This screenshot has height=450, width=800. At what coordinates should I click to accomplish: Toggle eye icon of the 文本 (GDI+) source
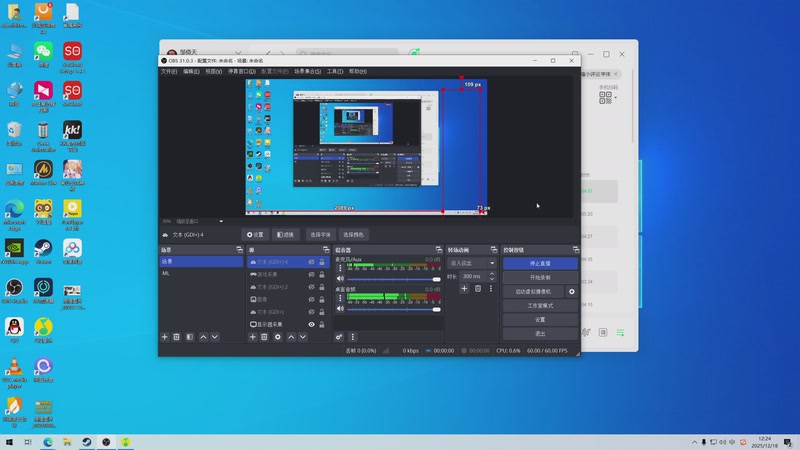tap(311, 312)
